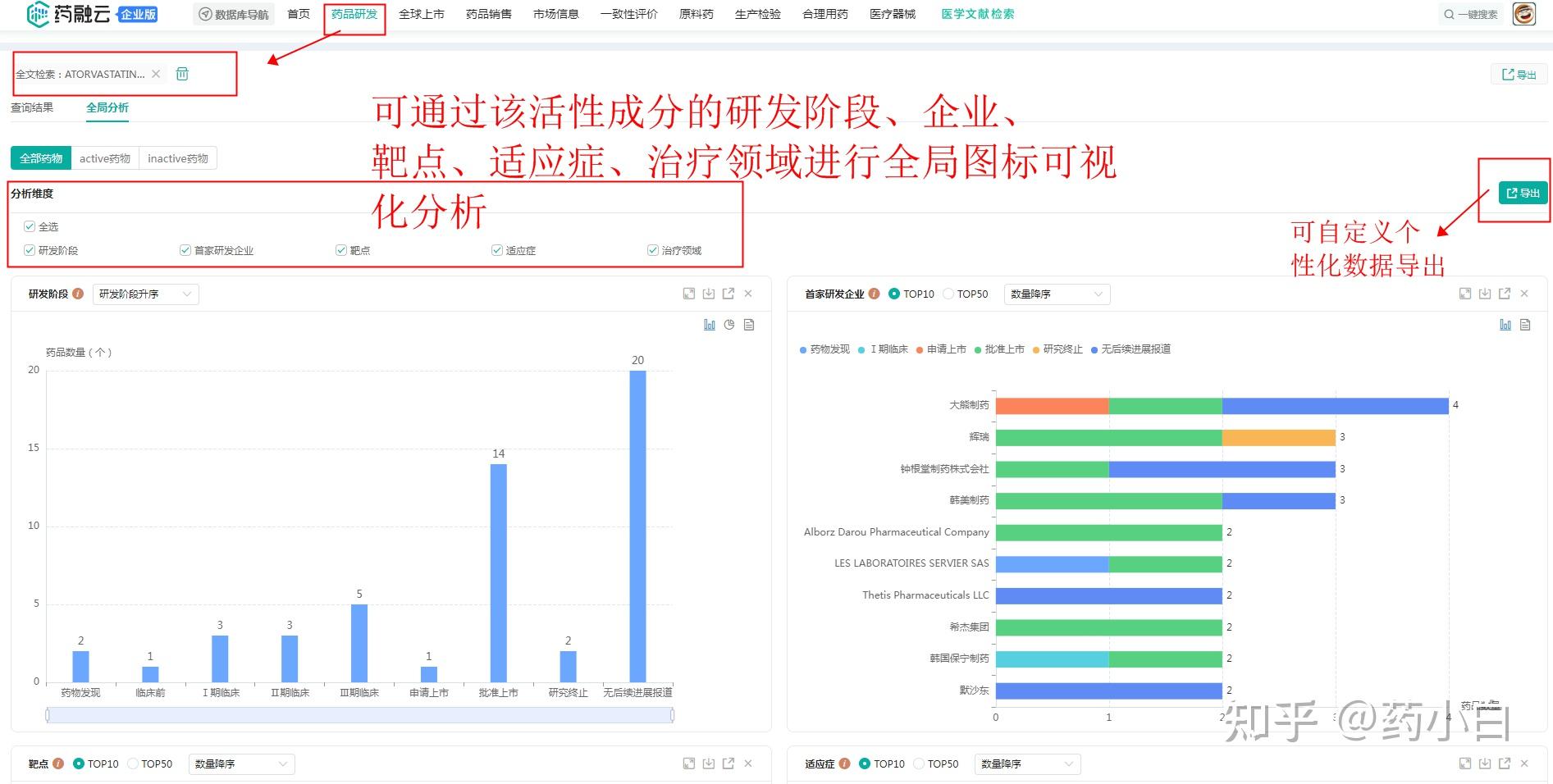Click the top-right 导出 export button

pos(1519,74)
